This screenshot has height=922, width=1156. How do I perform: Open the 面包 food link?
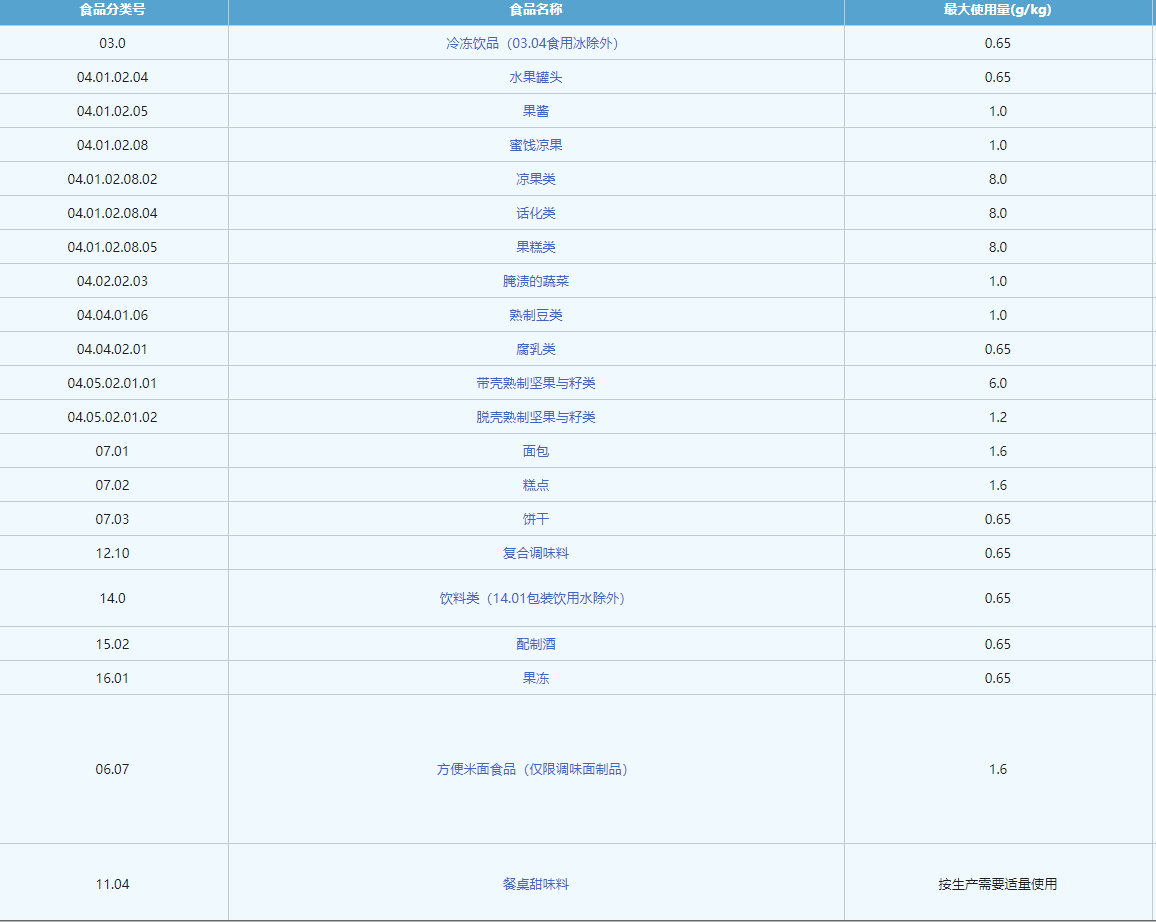[535, 451]
